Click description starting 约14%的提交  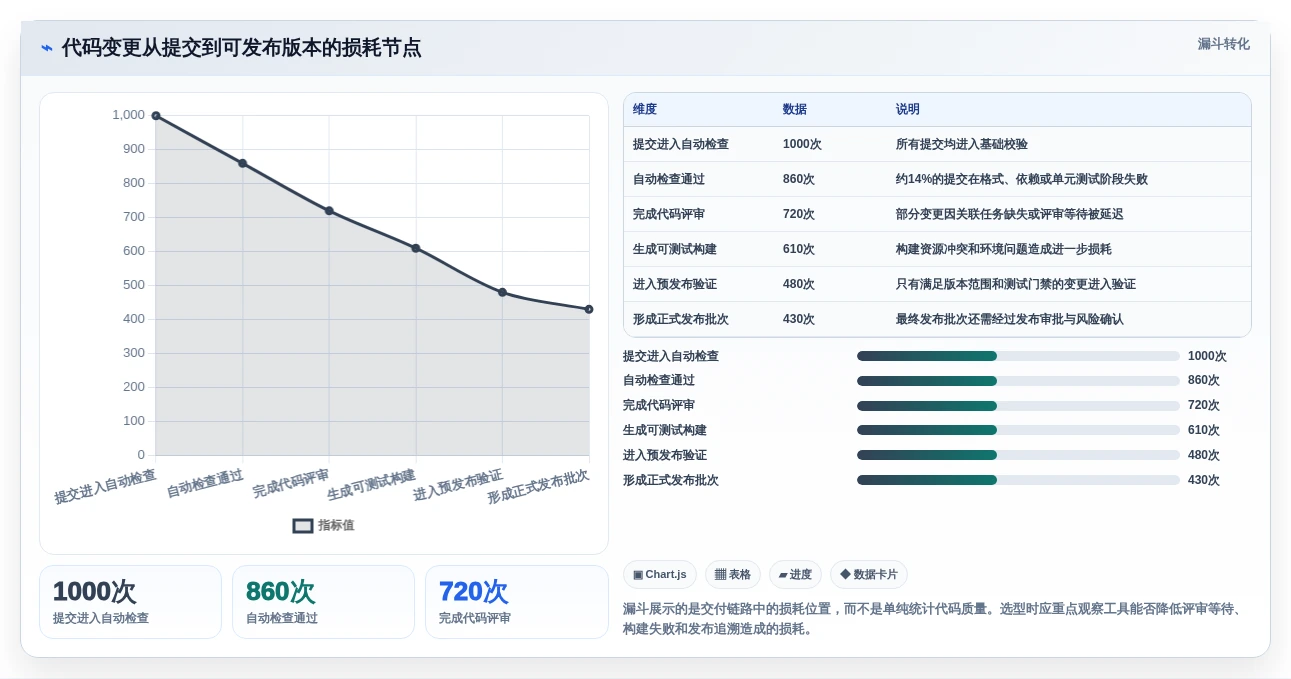tap(1022, 179)
